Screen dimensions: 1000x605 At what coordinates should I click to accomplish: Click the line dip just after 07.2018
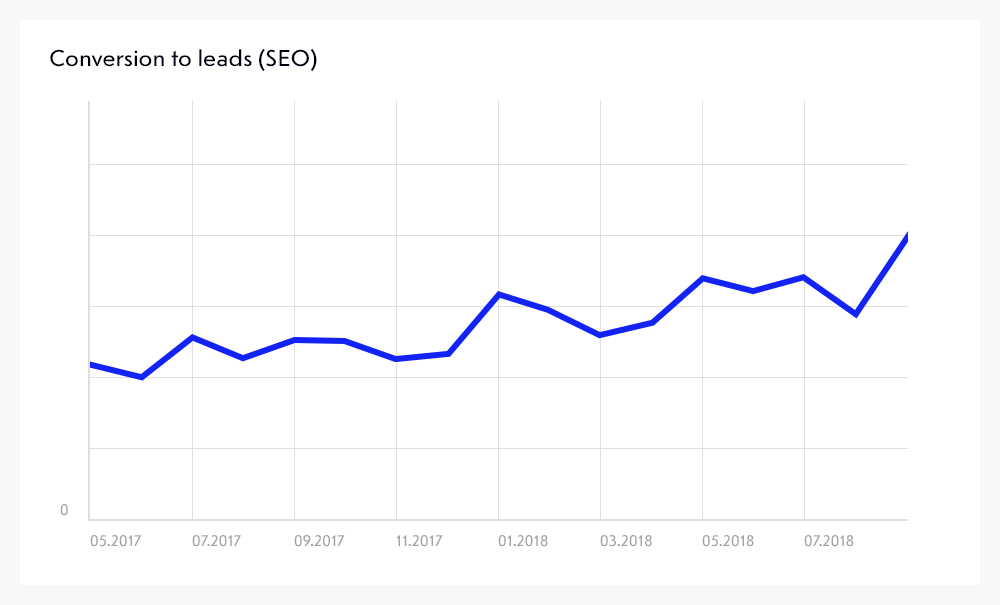point(856,314)
